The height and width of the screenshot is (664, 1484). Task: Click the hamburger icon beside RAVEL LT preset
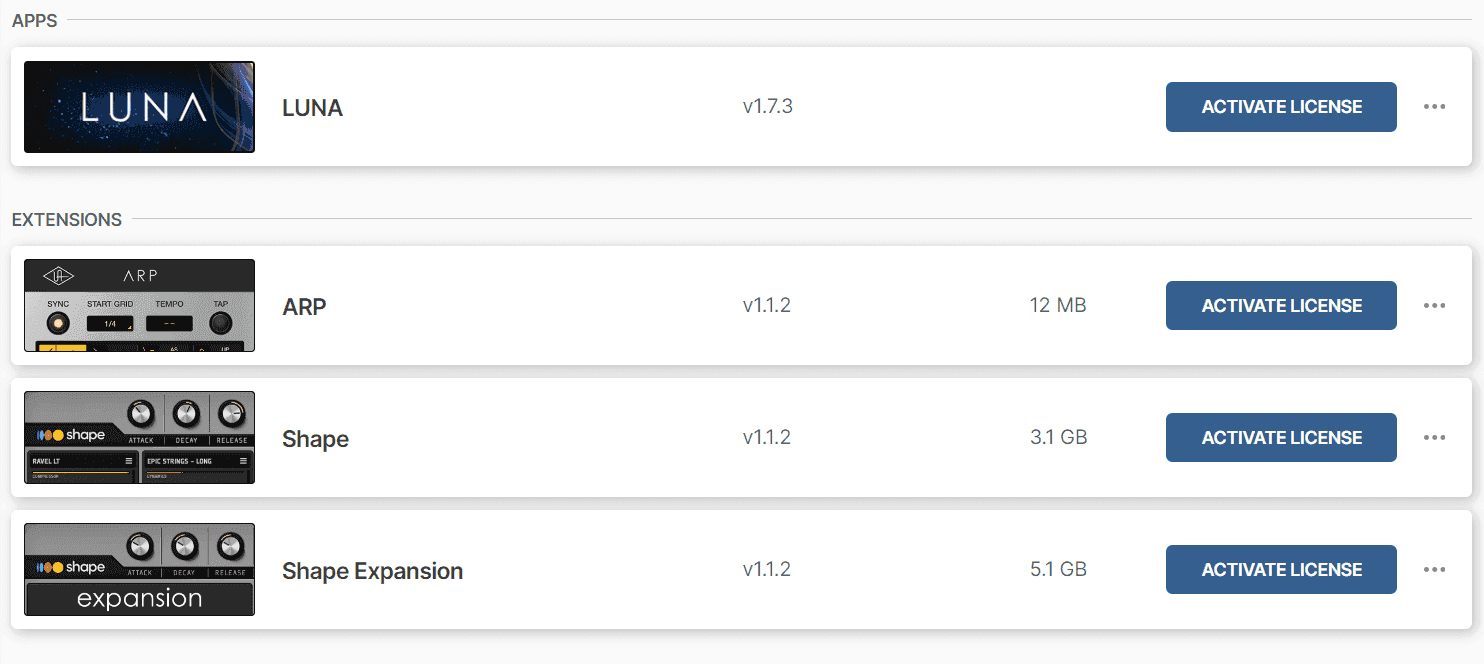coord(129,461)
